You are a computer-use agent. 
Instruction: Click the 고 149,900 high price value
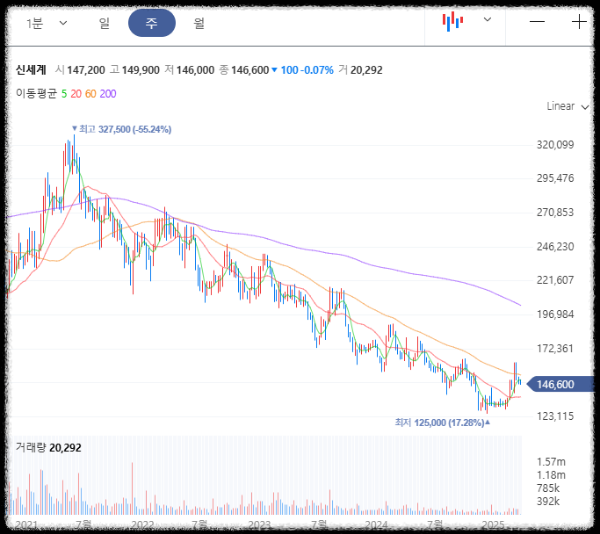pyautogui.click(x=134, y=70)
